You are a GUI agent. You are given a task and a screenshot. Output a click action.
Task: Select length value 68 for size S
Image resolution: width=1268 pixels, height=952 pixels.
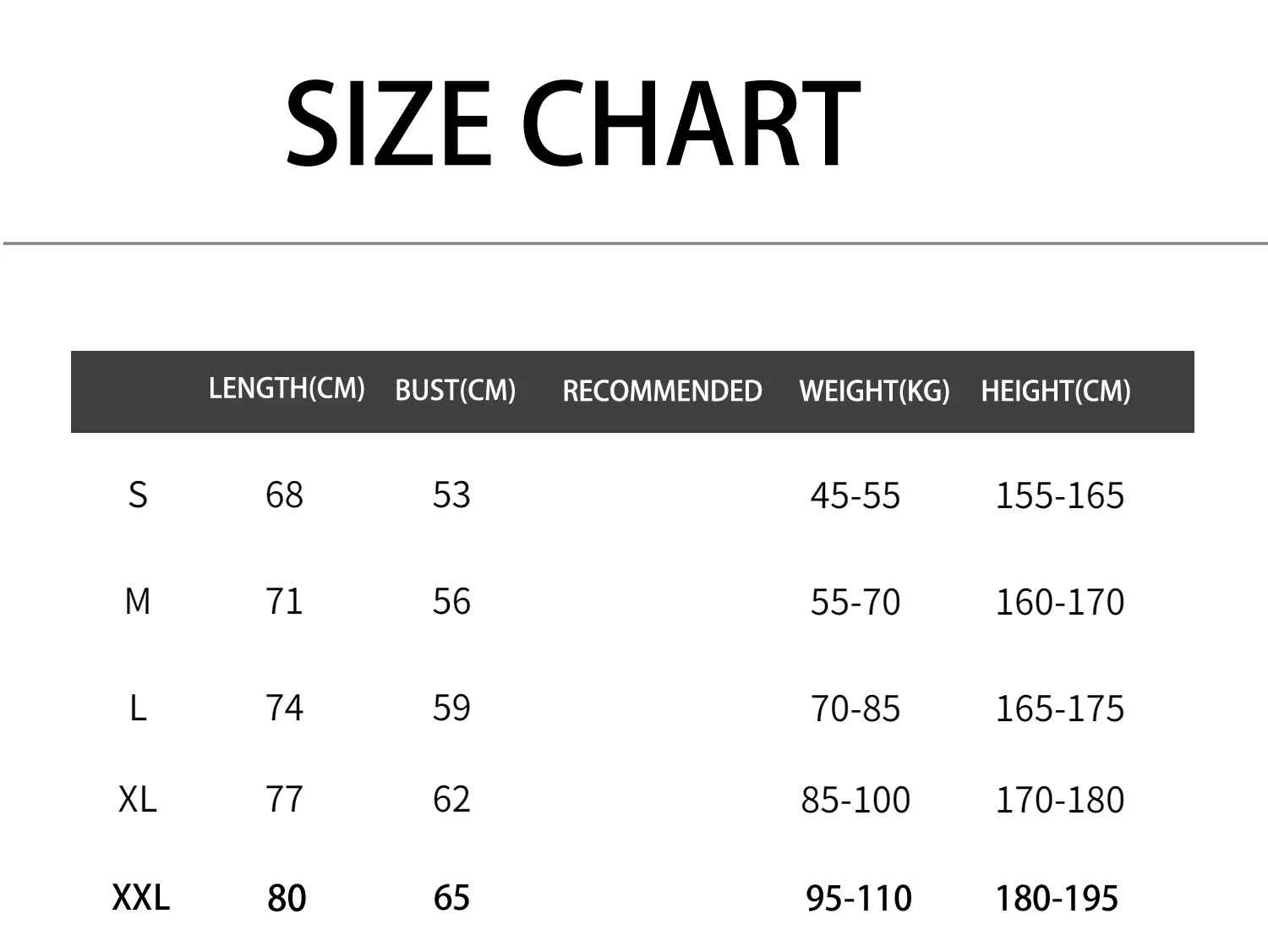284,495
